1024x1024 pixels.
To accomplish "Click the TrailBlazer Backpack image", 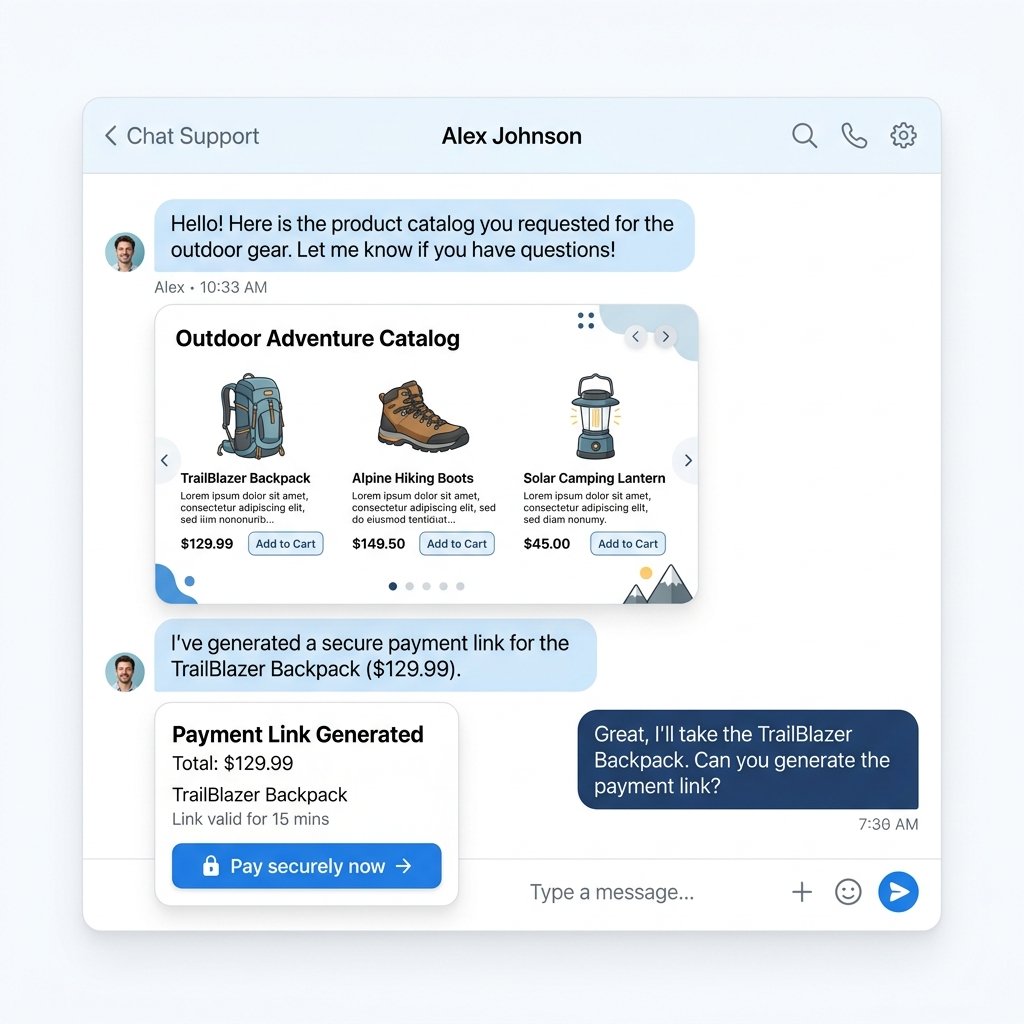I will [252, 416].
